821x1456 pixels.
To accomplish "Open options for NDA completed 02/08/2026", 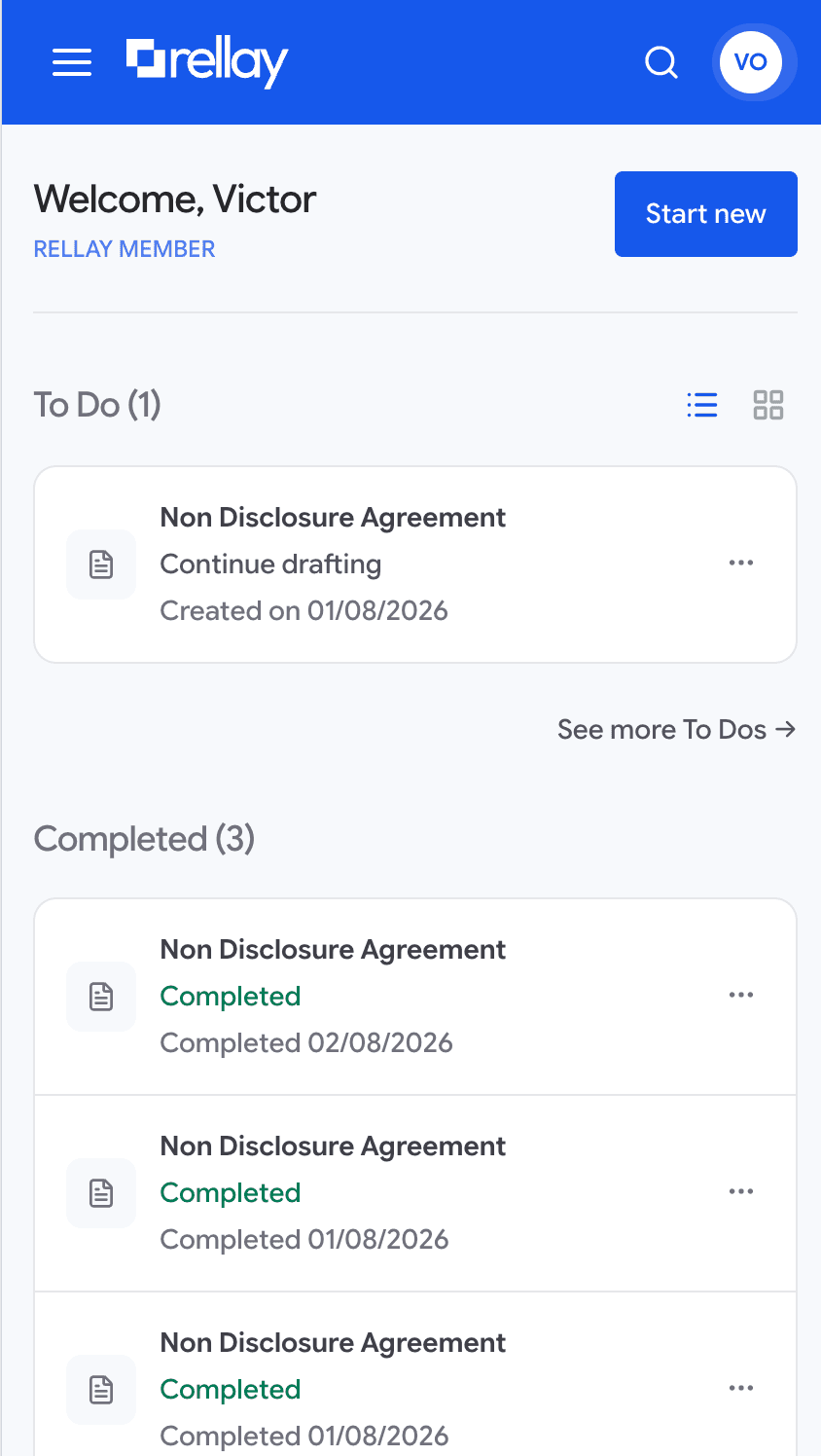I will [741, 996].
